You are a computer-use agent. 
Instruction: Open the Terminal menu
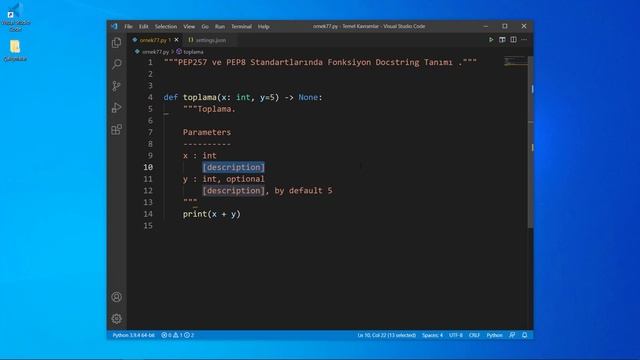241,26
